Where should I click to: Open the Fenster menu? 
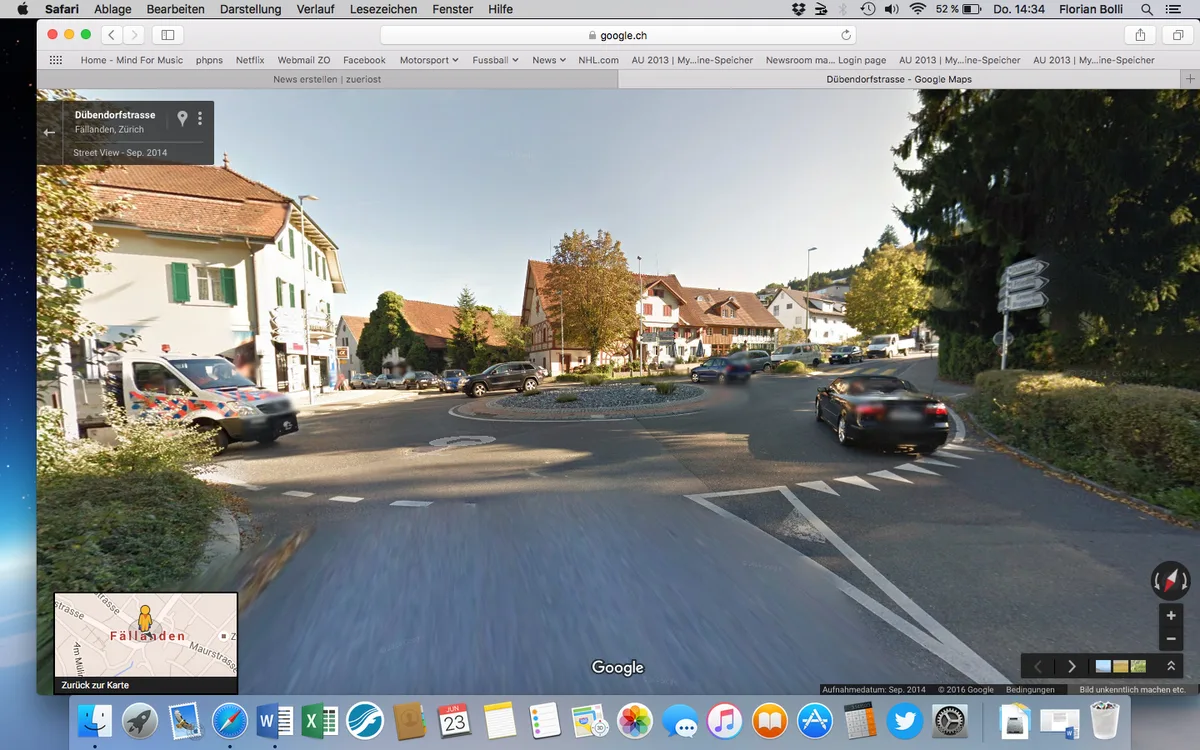coord(453,9)
